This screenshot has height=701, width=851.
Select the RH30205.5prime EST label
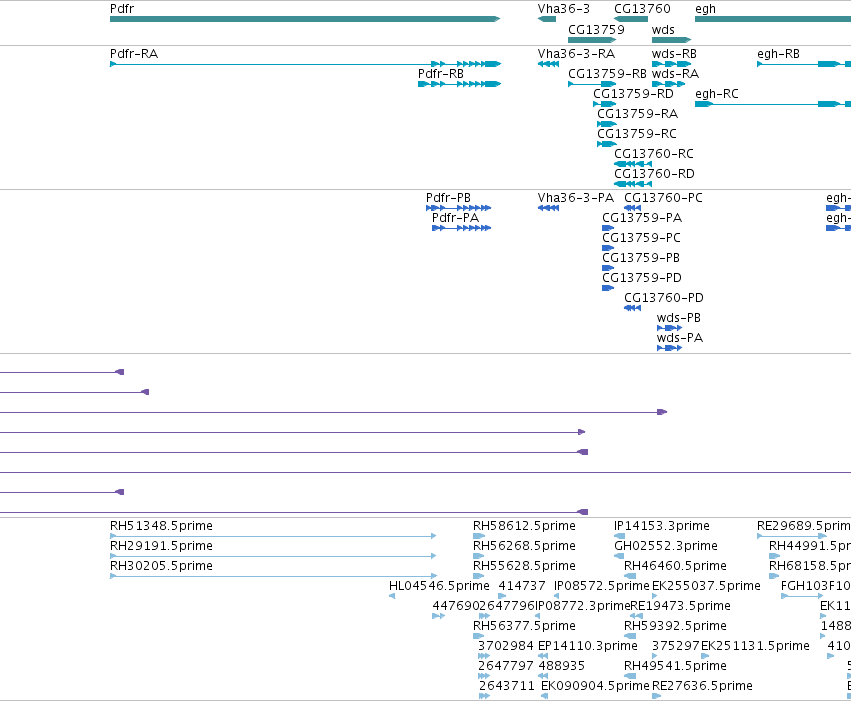coord(161,566)
